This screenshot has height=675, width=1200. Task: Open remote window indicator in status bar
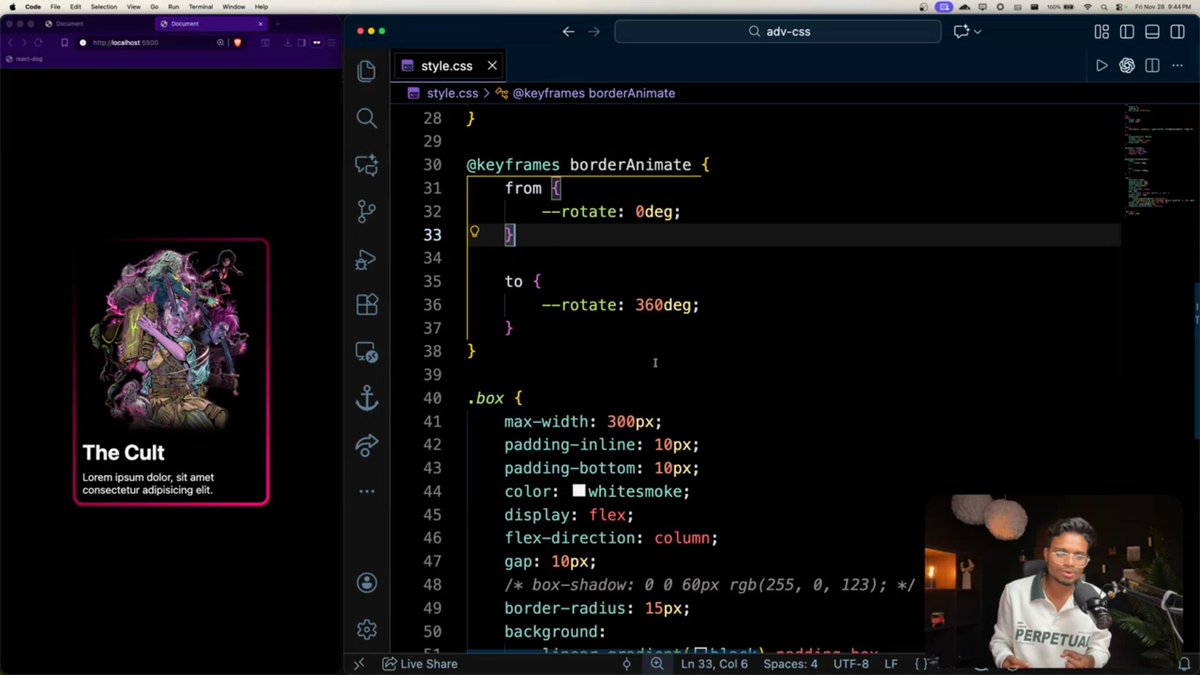(360, 664)
